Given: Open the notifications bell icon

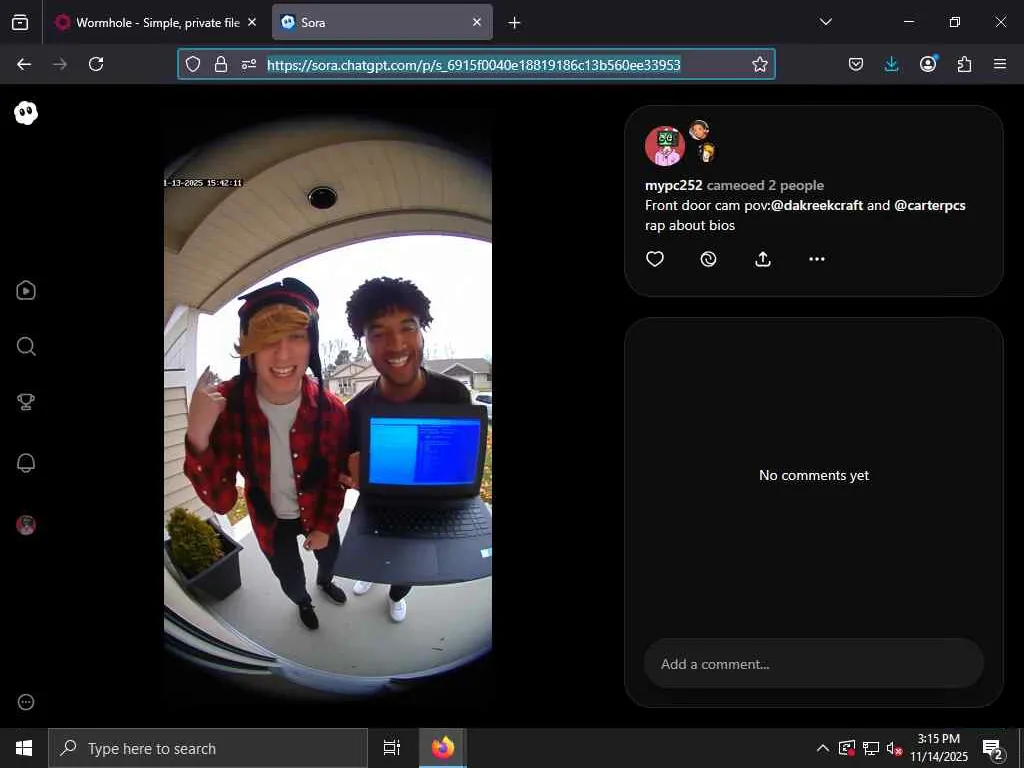Looking at the screenshot, I should [26, 463].
